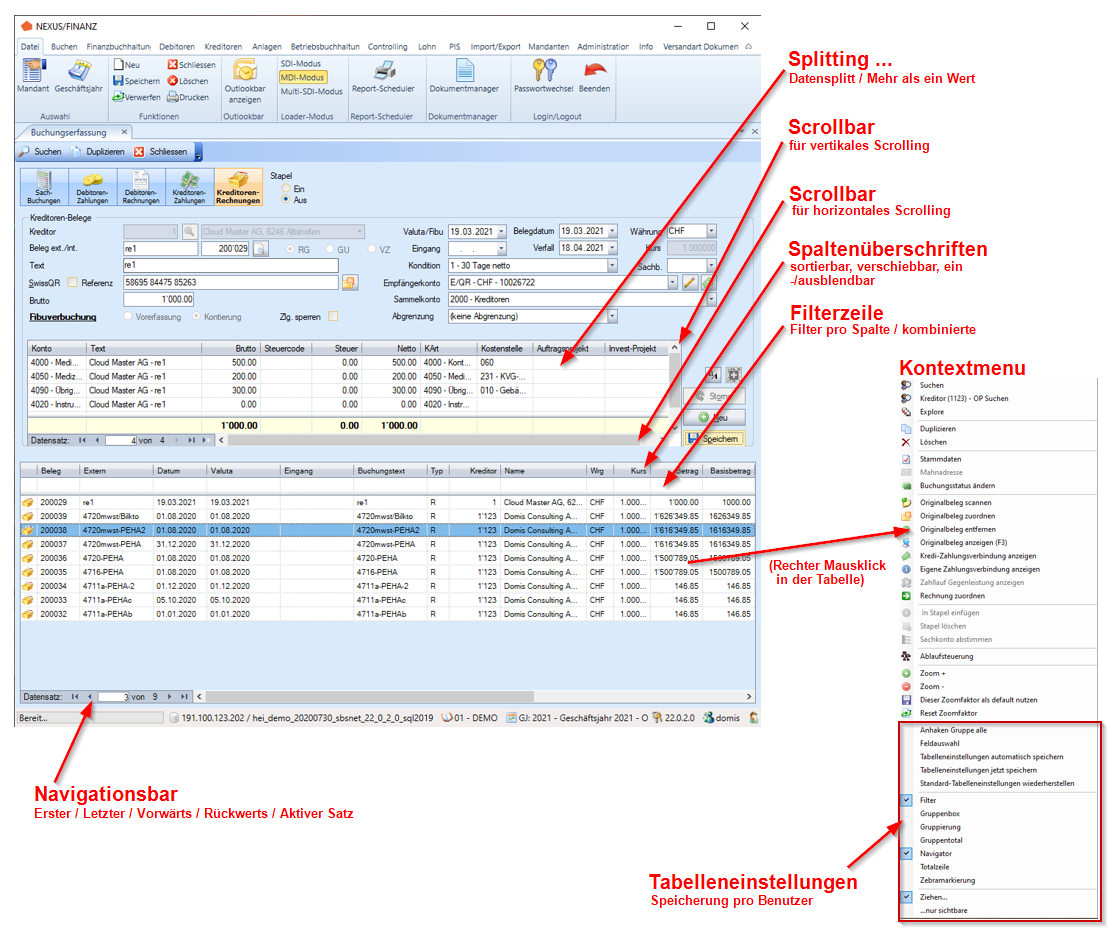
Task: Select Sach-Buchungen entry type
Action: click(44, 188)
